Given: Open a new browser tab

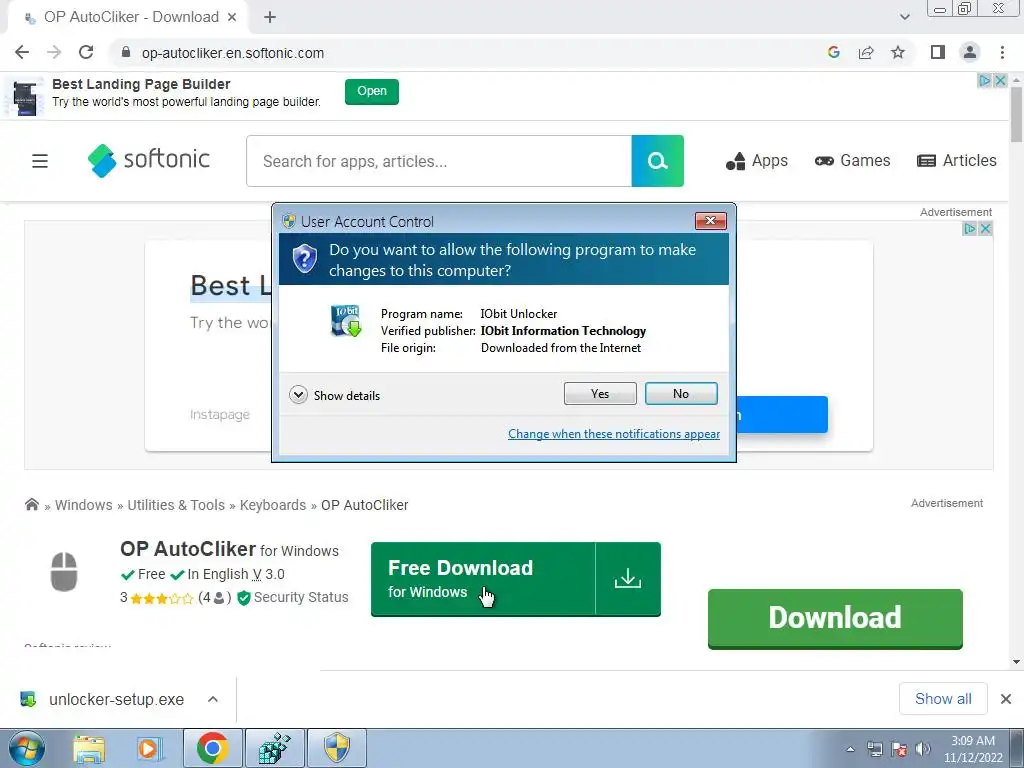Looking at the screenshot, I should pyautogui.click(x=270, y=17).
